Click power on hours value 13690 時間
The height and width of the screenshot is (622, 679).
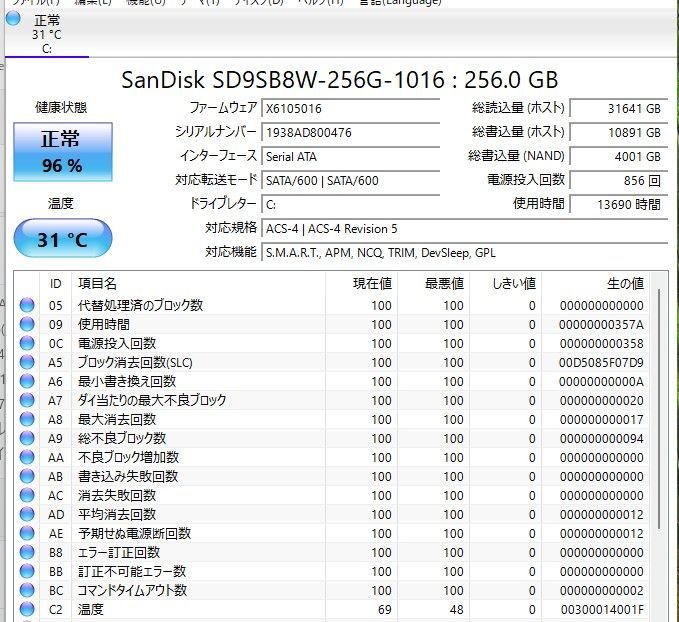tap(618, 204)
